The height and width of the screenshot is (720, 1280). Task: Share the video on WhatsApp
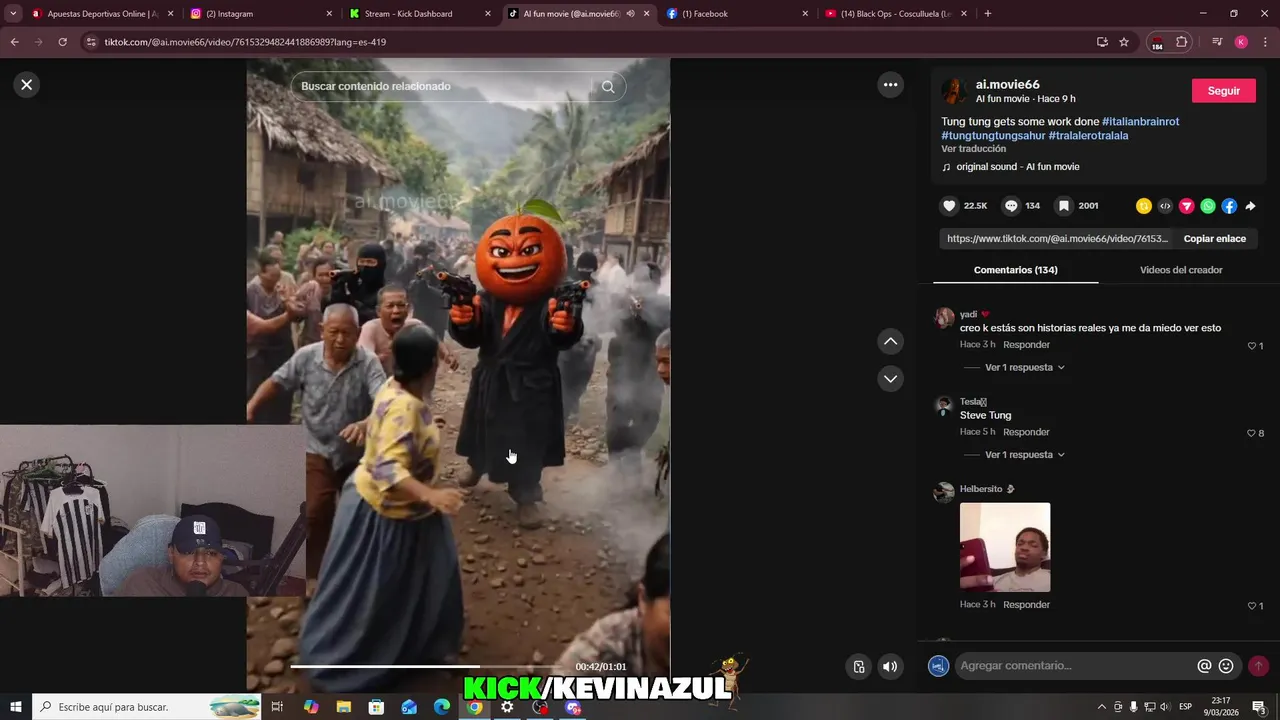[x=1208, y=206]
